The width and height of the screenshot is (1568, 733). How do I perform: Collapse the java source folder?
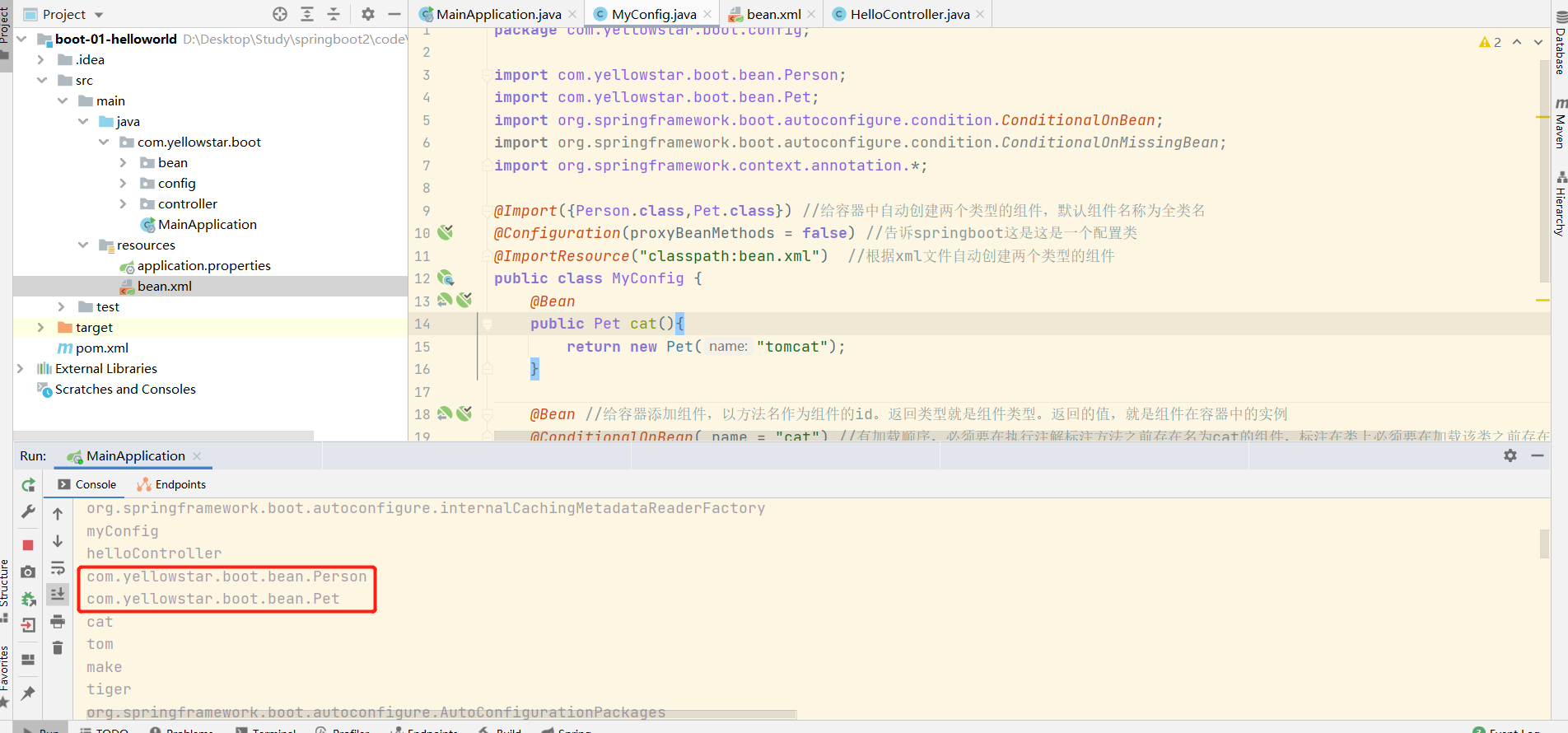83,121
